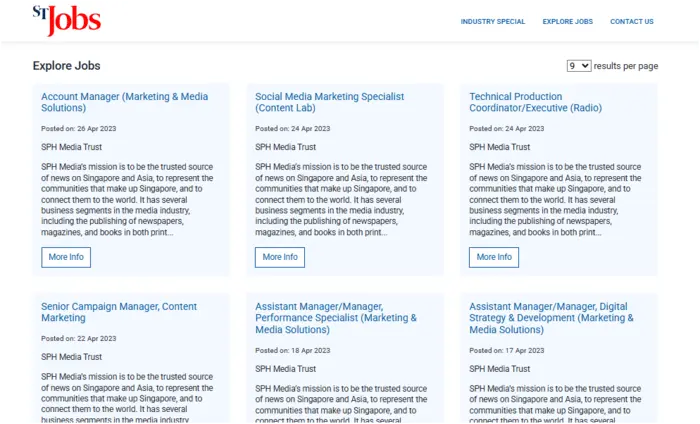700x424 pixels.
Task: Select 'Posted on: 18 Apr 2023' text
Action: (292, 350)
